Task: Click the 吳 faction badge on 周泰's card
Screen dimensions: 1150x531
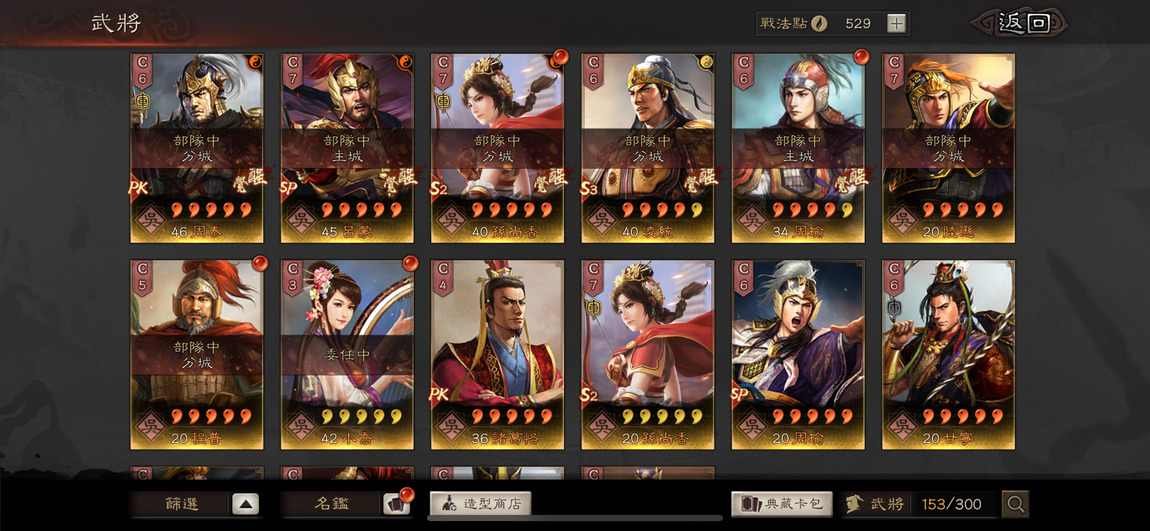Action: coord(149,220)
